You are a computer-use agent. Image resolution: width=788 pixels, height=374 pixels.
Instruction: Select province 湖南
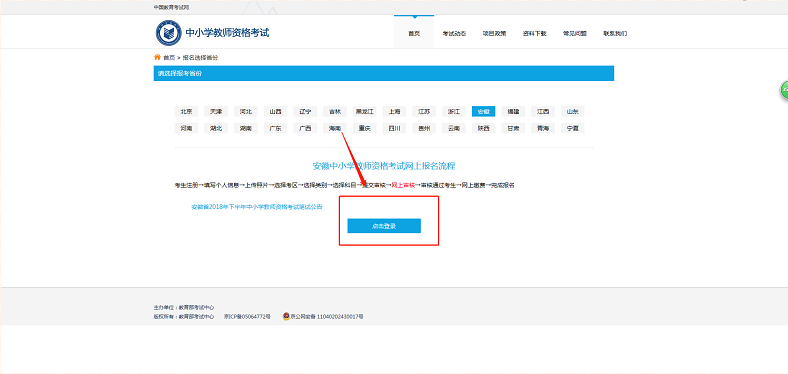coord(246,128)
